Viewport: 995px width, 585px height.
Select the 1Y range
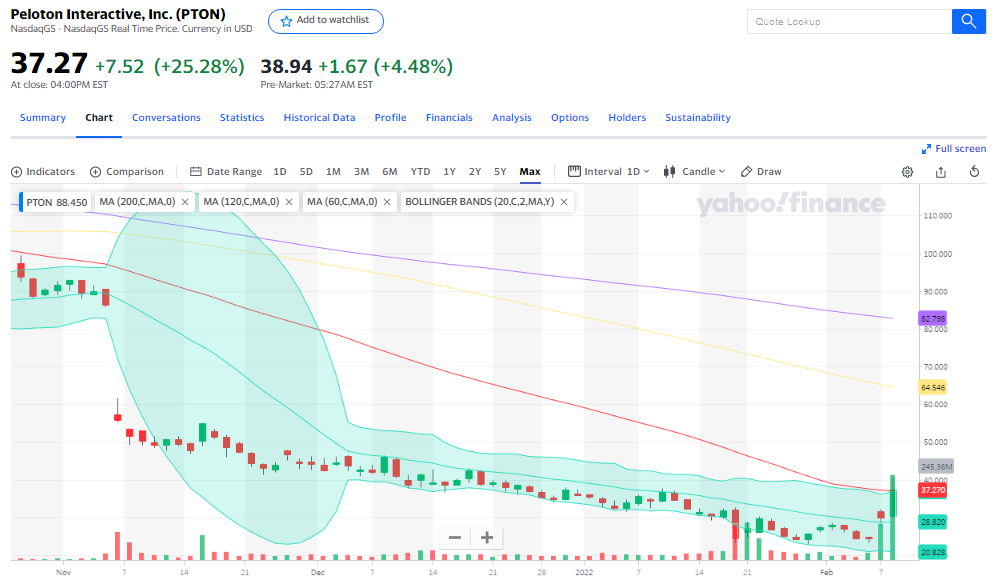[449, 171]
